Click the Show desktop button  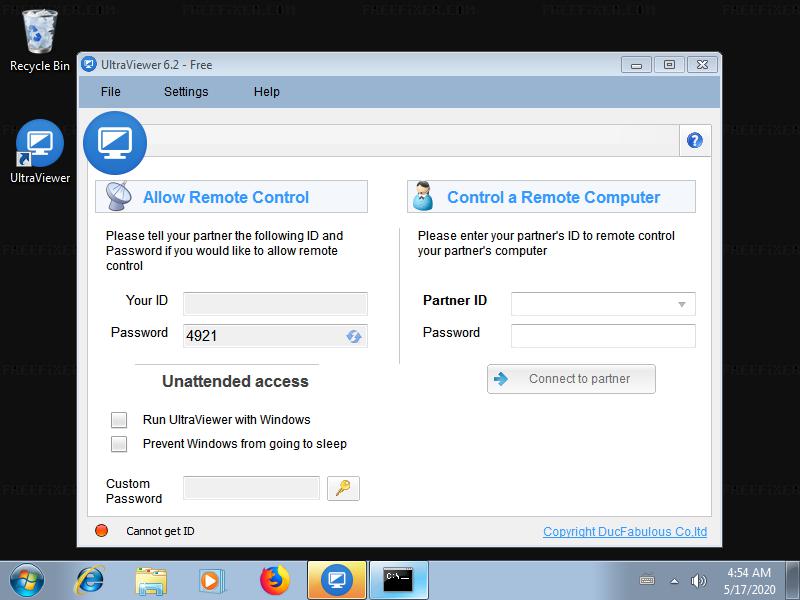(x=793, y=581)
